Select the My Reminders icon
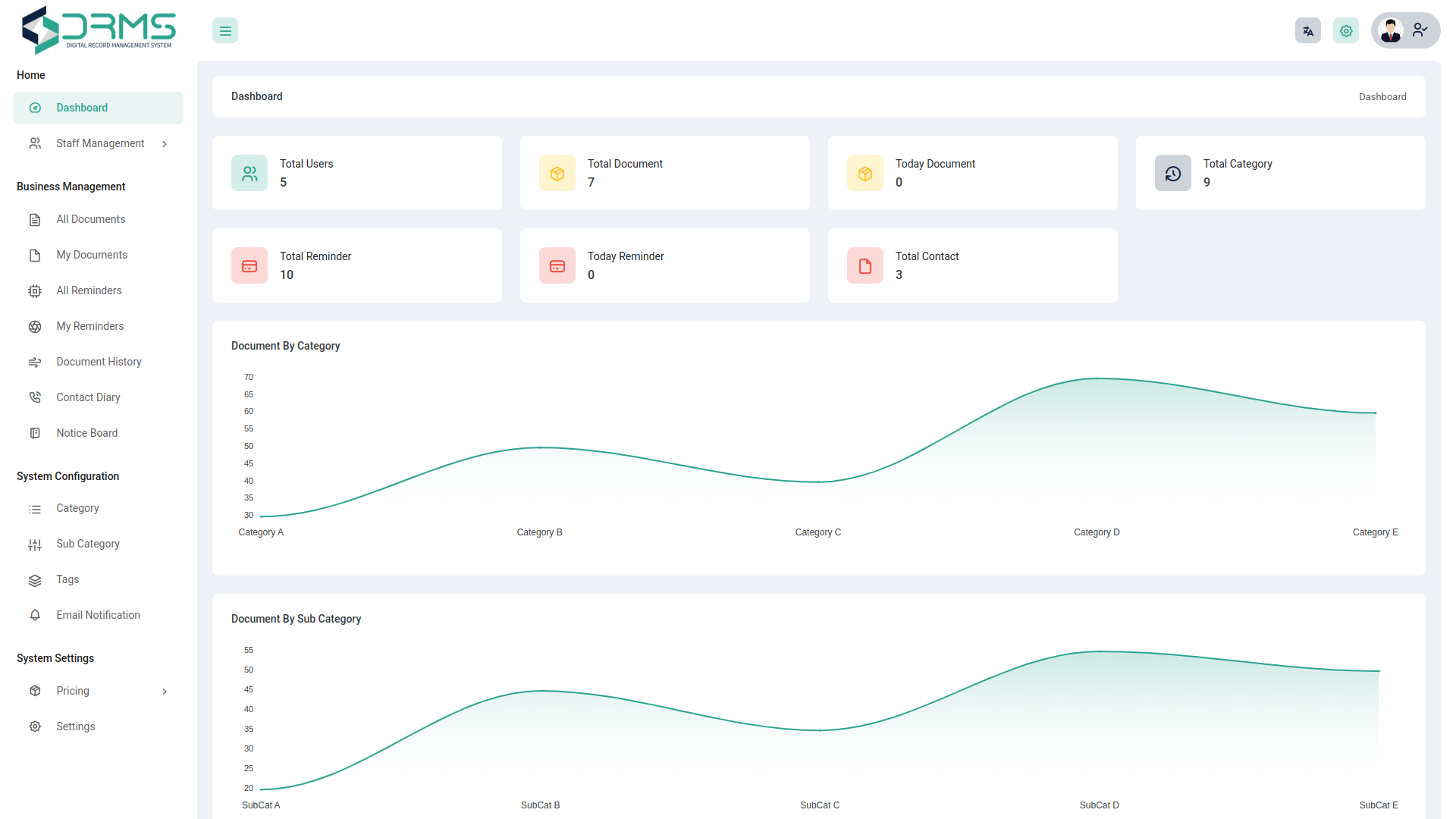The width and height of the screenshot is (1456, 819). pyautogui.click(x=35, y=326)
